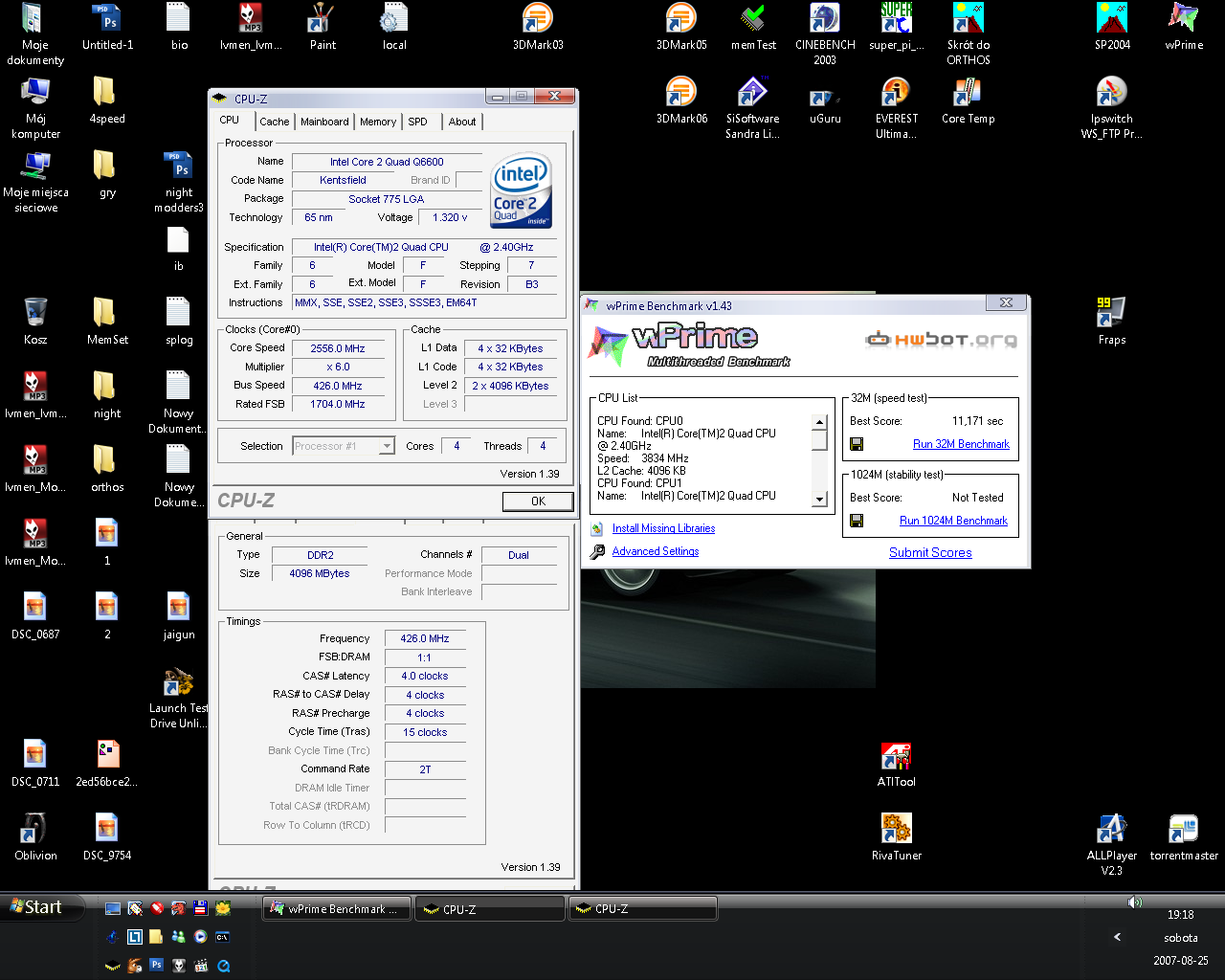Viewport: 1225px width, 980px height.
Task: Open Moje dokumenty desktop icon
Action: pyautogui.click(x=35, y=33)
